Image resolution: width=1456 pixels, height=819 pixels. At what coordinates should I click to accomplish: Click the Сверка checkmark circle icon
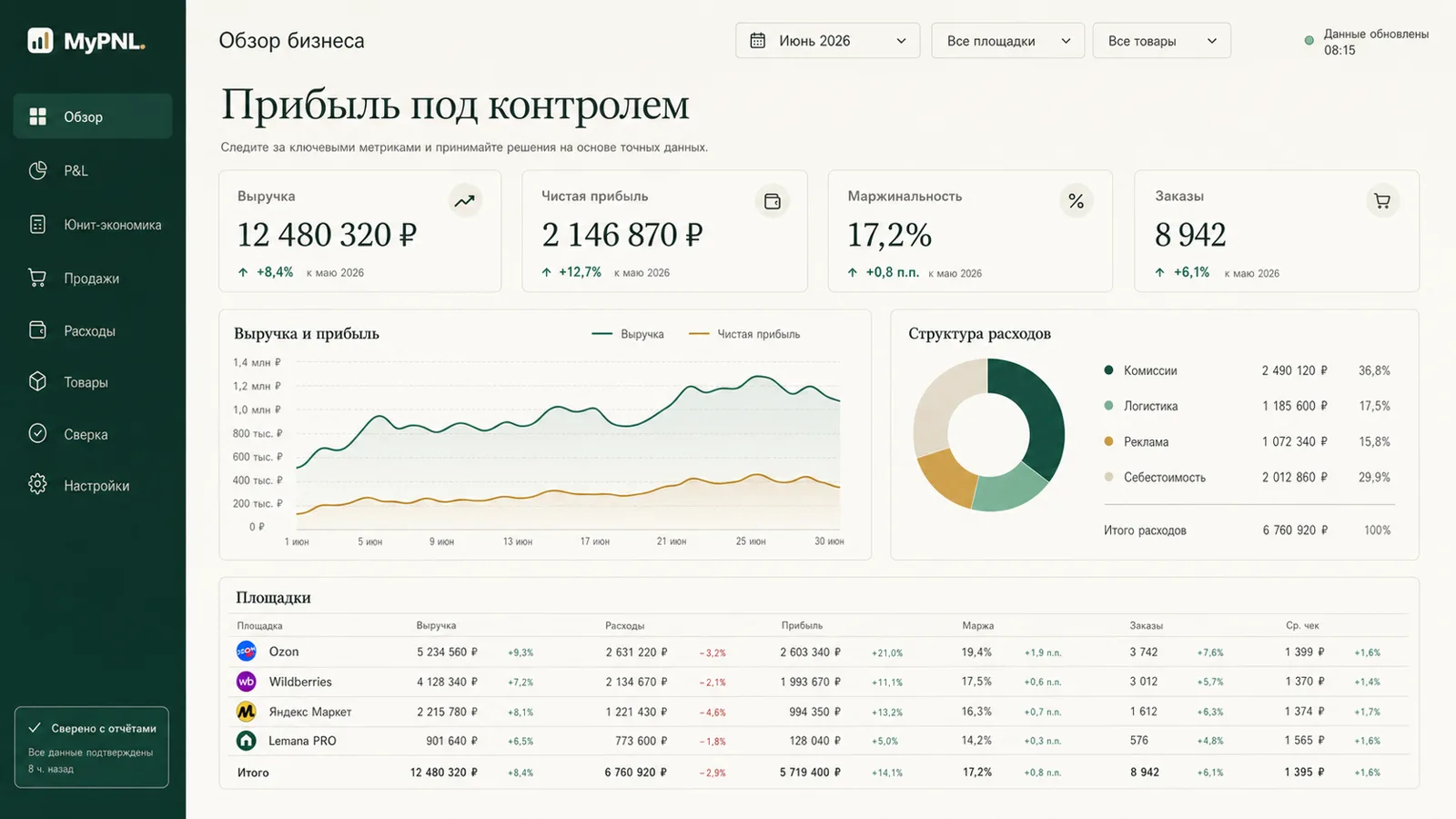coord(37,433)
